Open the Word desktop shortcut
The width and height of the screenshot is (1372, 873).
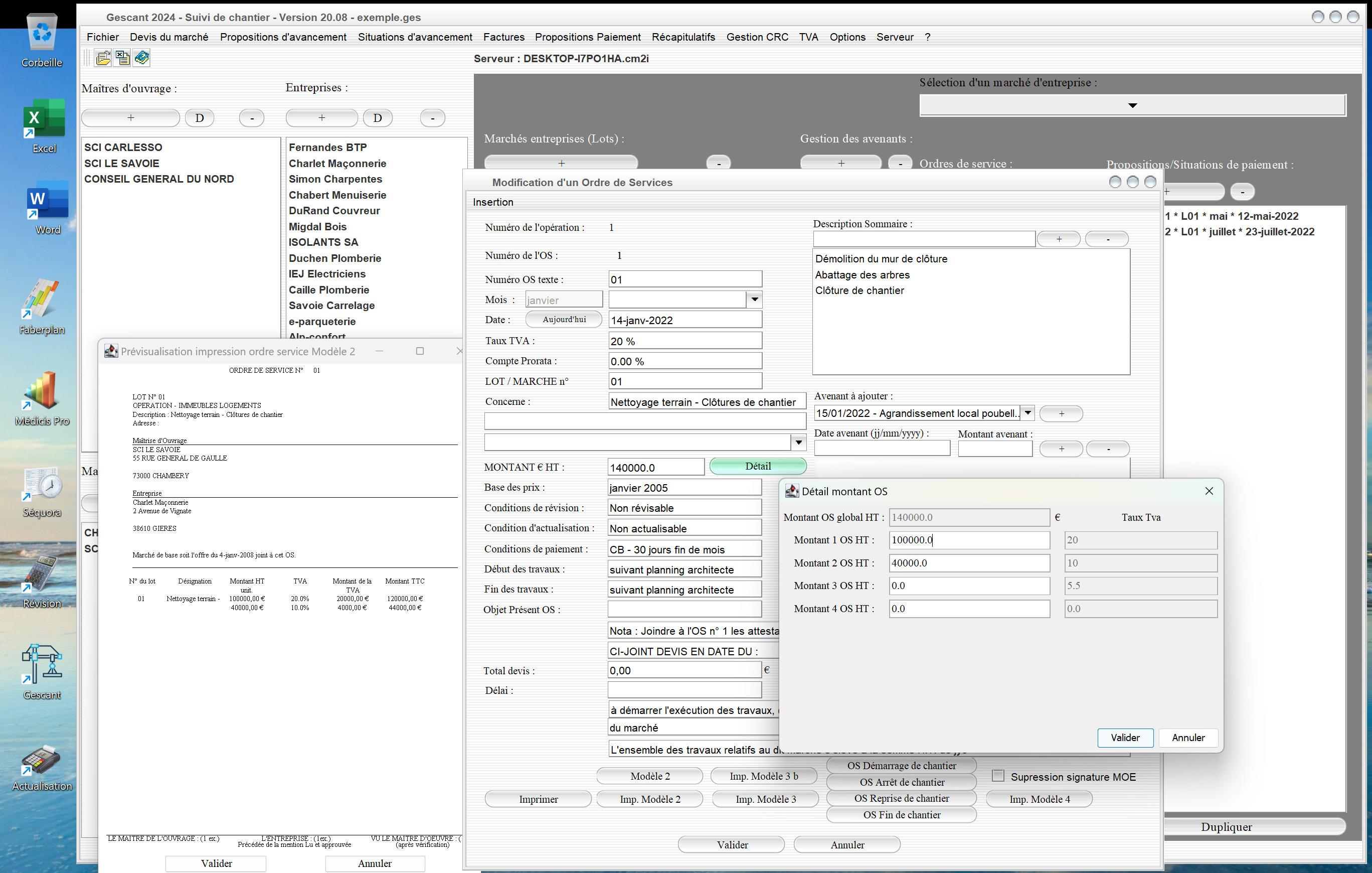tap(47, 208)
